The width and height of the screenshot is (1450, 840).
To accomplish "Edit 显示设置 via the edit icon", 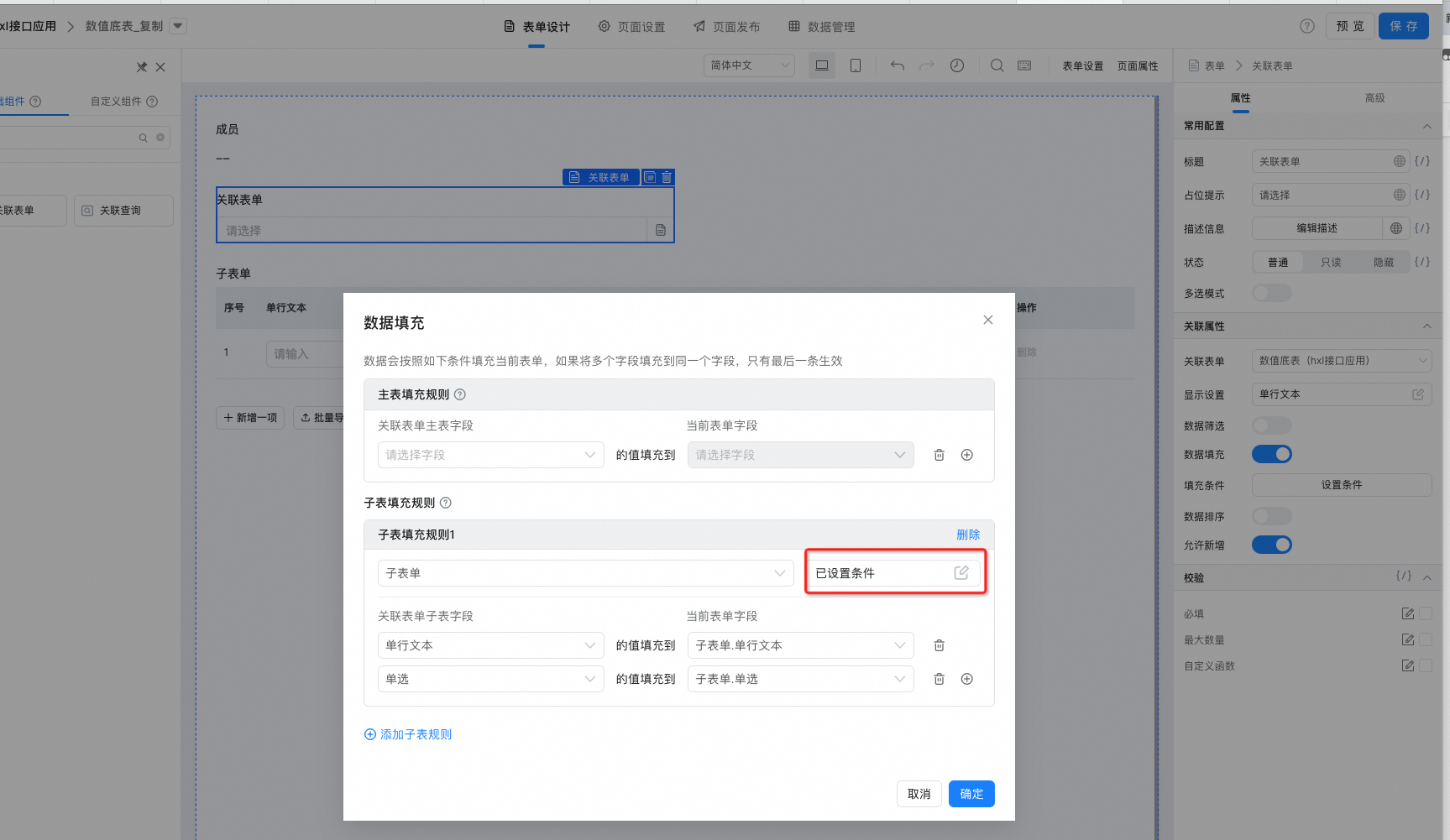I will coord(1418,394).
